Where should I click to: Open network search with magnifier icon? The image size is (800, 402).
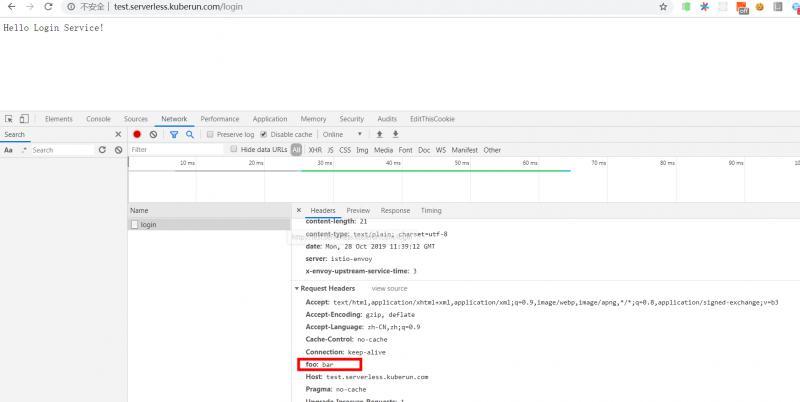pyautogui.click(x=190, y=134)
